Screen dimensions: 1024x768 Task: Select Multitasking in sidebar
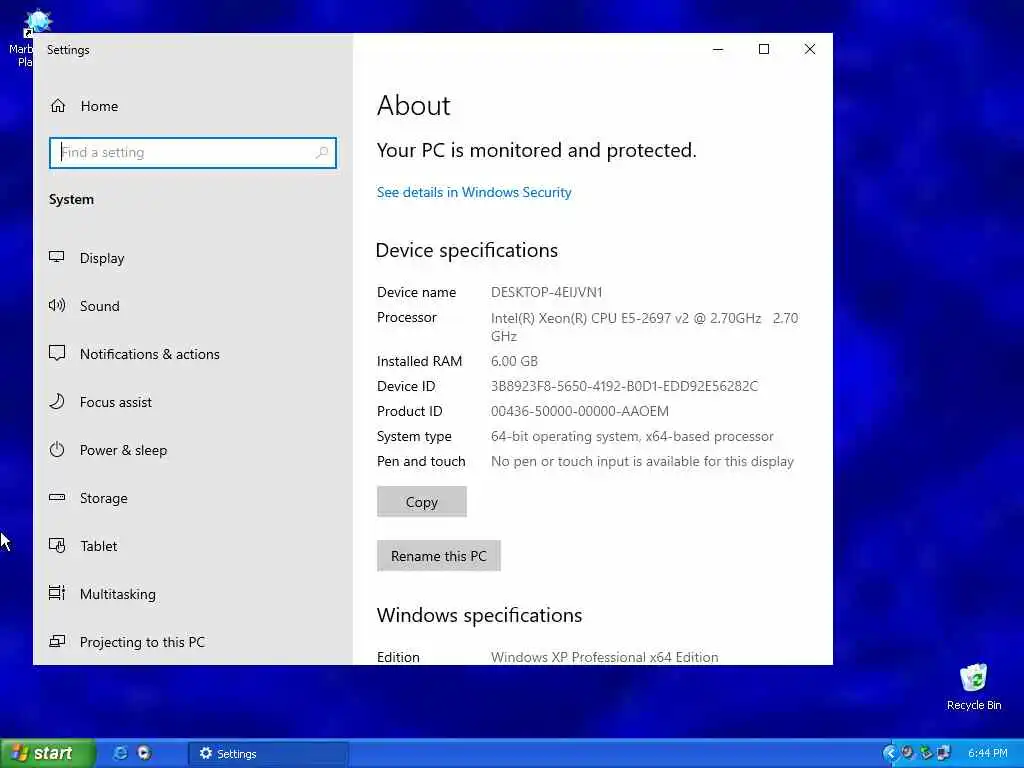103,594
